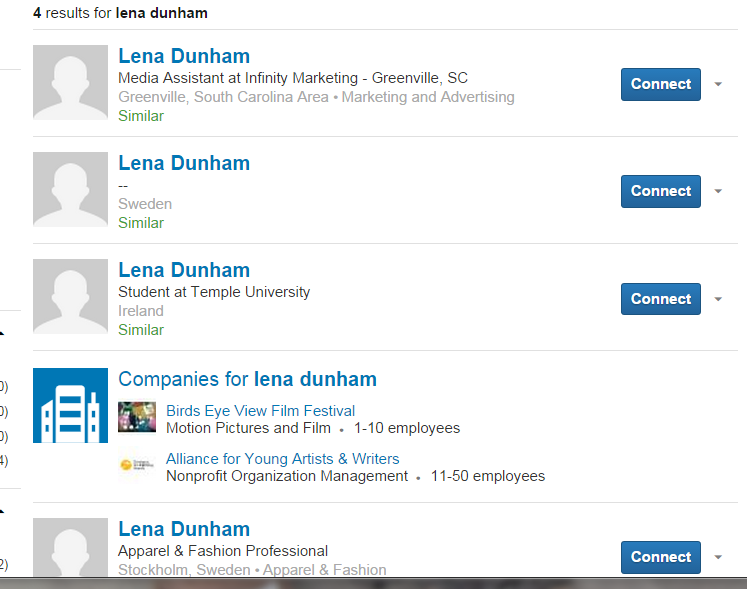Screen dimensions: 747x589
Task: Connect with Apparel & Fashion Professional
Action: [660, 557]
